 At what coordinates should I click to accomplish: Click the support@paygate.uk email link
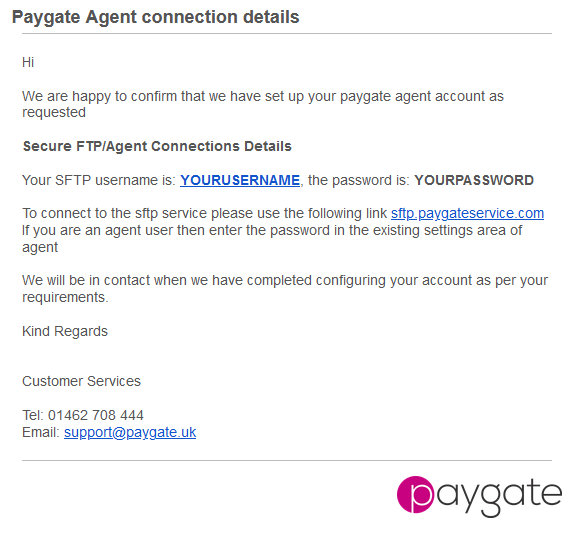click(130, 432)
